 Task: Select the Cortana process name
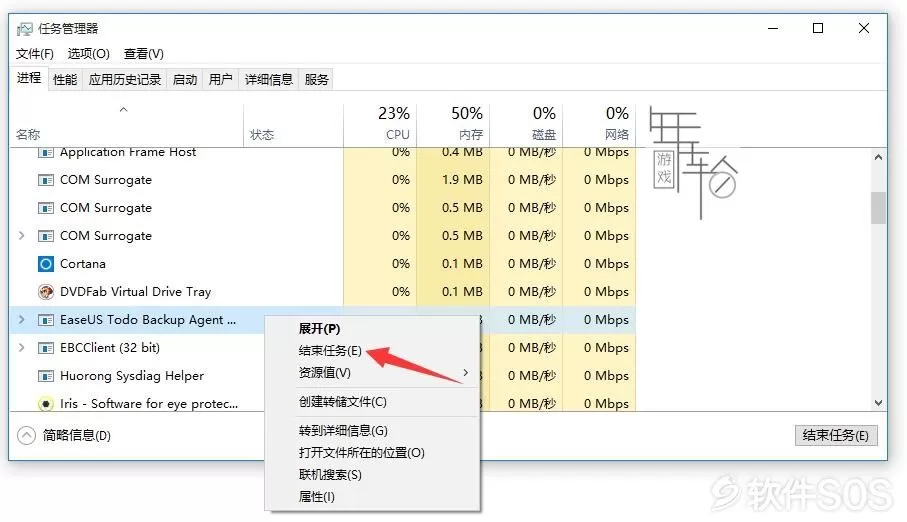pyautogui.click(x=83, y=264)
